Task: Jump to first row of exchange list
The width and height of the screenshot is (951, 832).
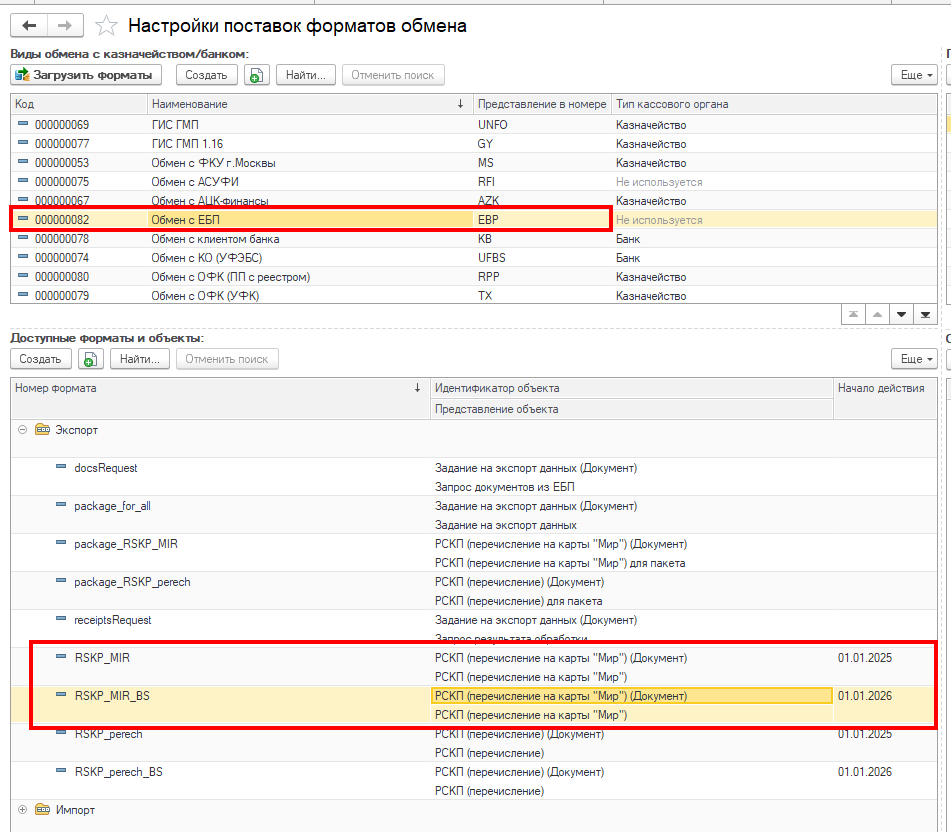Action: tap(853, 314)
